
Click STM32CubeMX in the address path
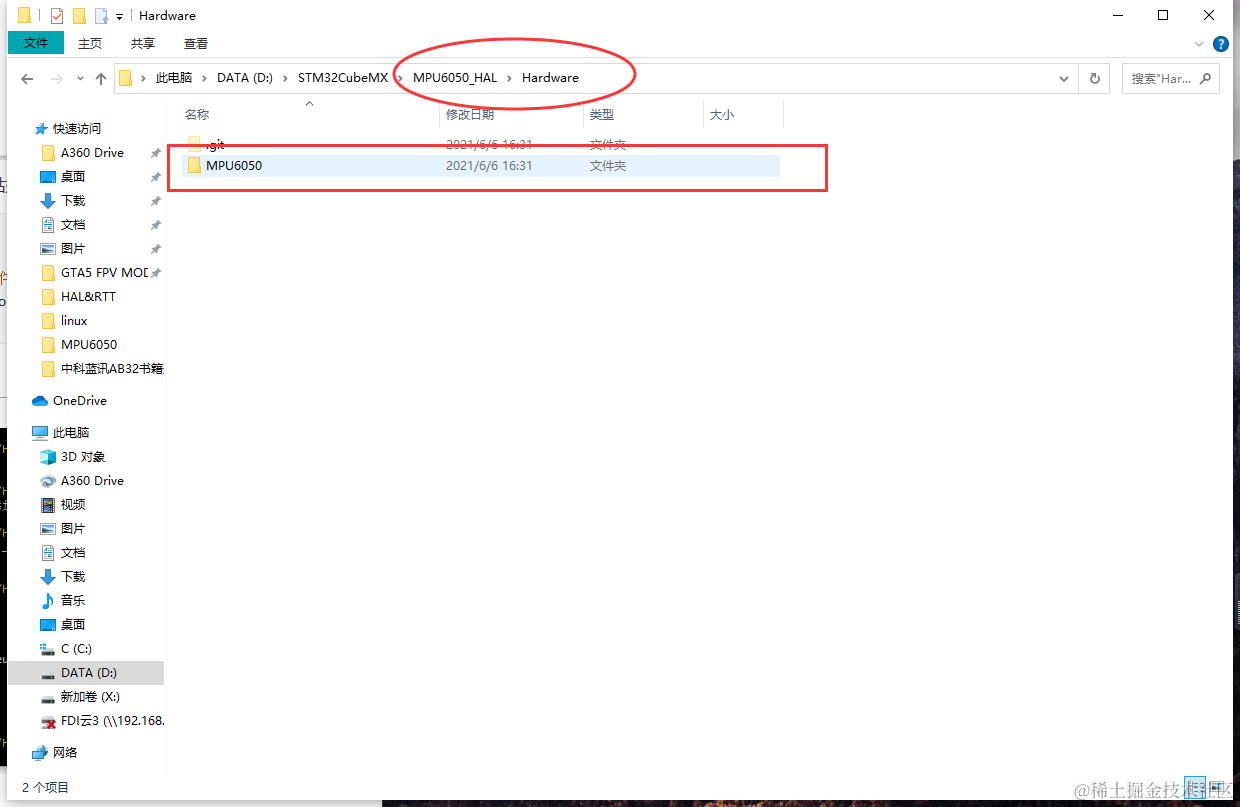tap(342, 78)
